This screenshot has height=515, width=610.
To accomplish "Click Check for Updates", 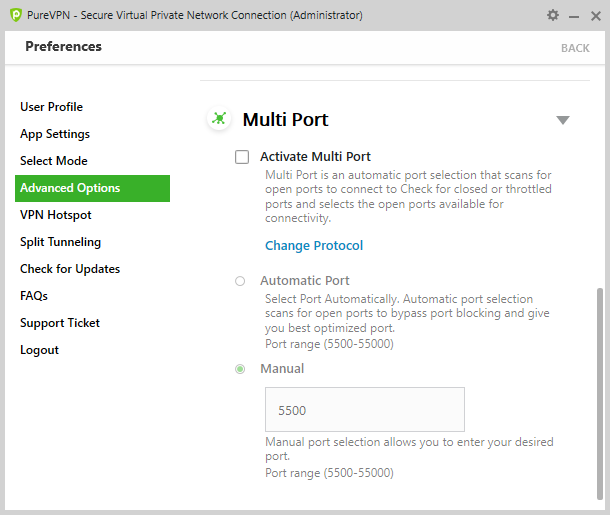I will pyautogui.click(x=70, y=269).
